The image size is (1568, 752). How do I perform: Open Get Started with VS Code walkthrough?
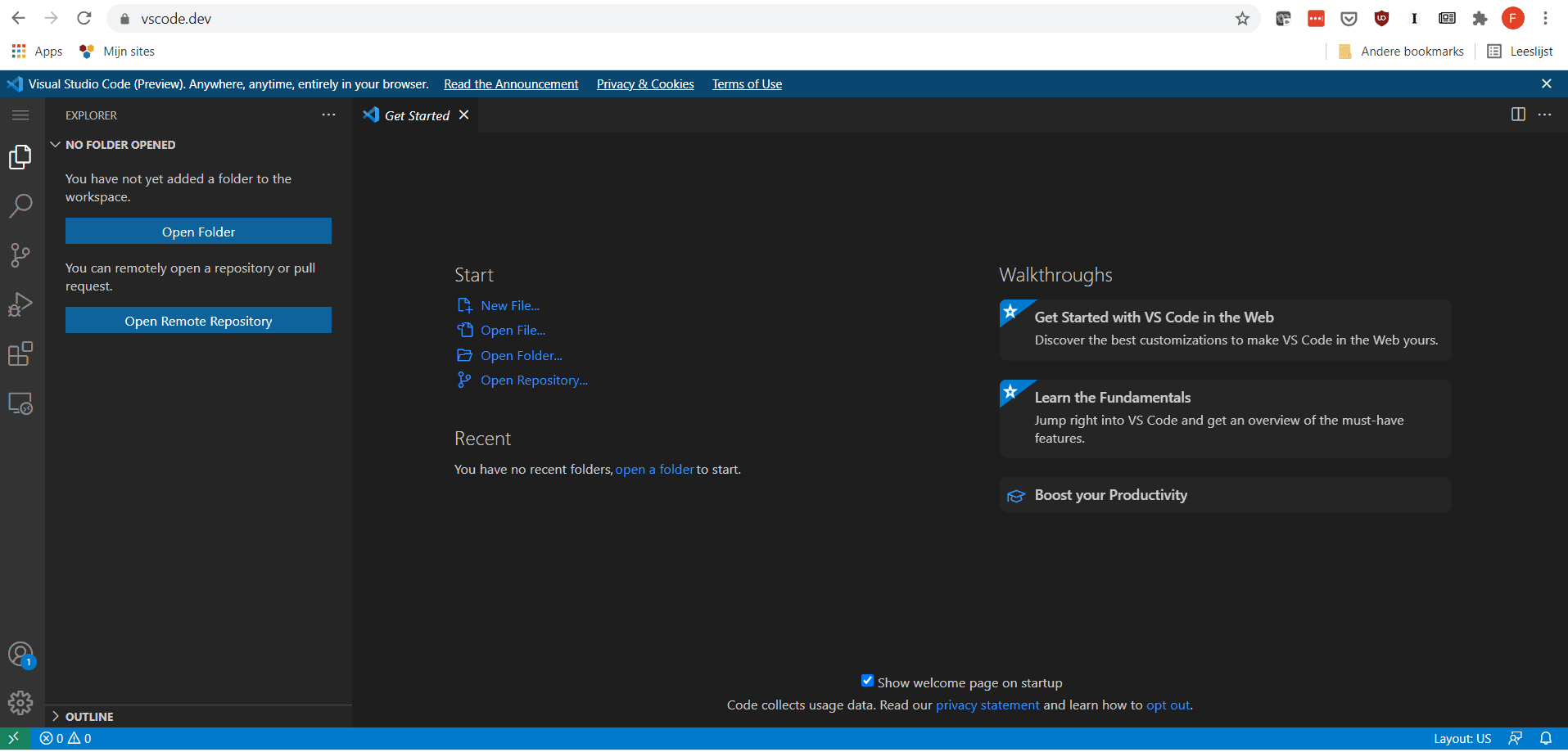1225,329
